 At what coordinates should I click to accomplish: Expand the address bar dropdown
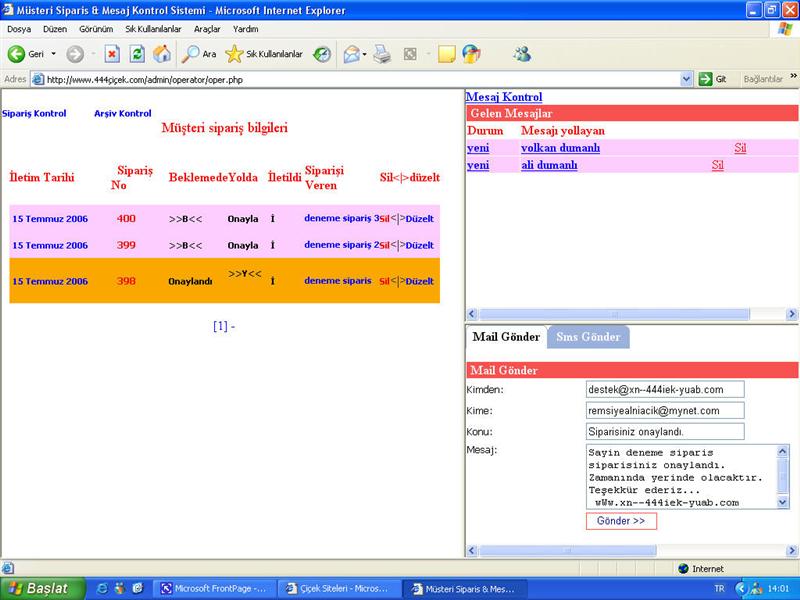pos(686,79)
